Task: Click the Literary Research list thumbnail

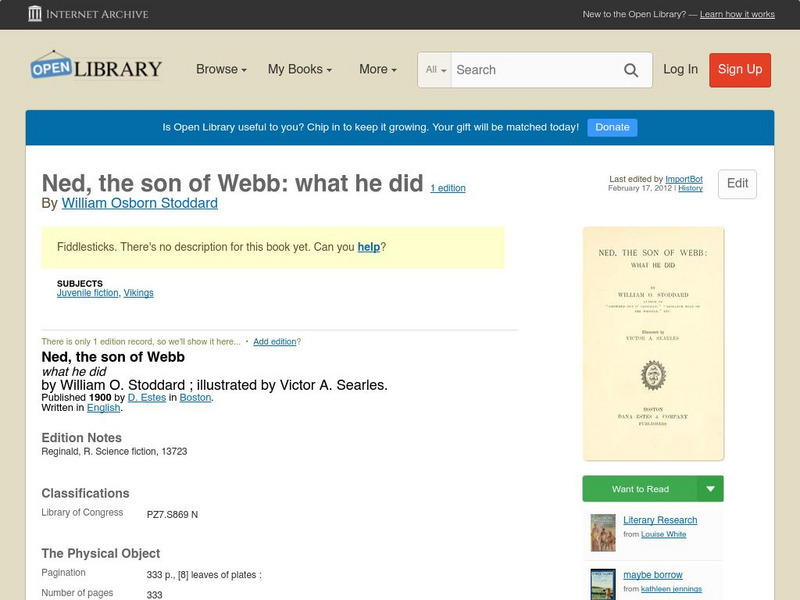Action: (603, 532)
